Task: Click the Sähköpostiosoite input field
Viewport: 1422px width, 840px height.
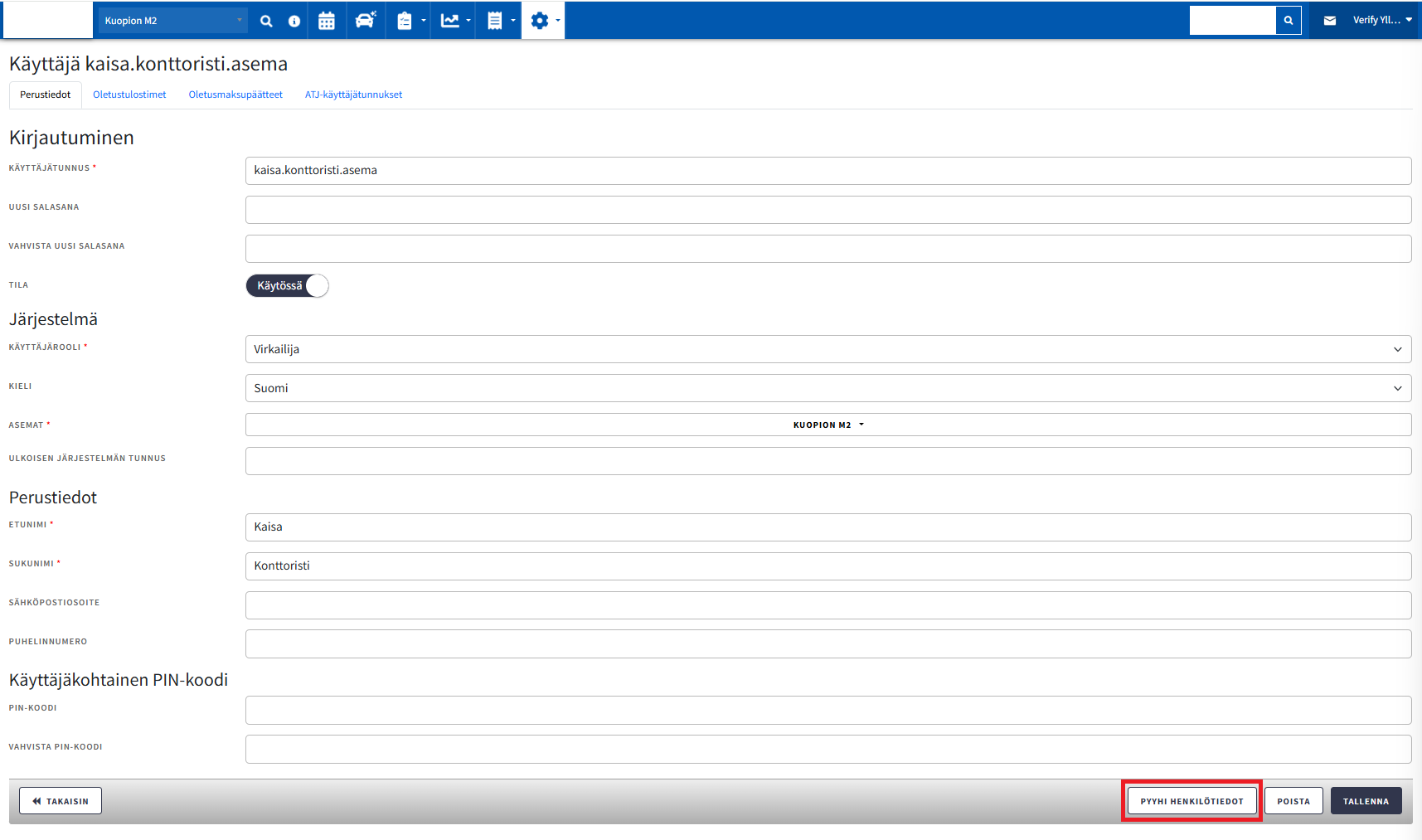Action: [x=827, y=605]
